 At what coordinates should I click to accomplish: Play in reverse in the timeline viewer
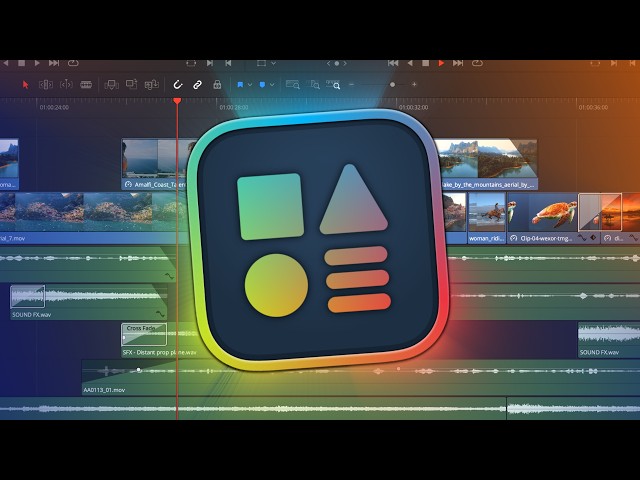tap(410, 63)
